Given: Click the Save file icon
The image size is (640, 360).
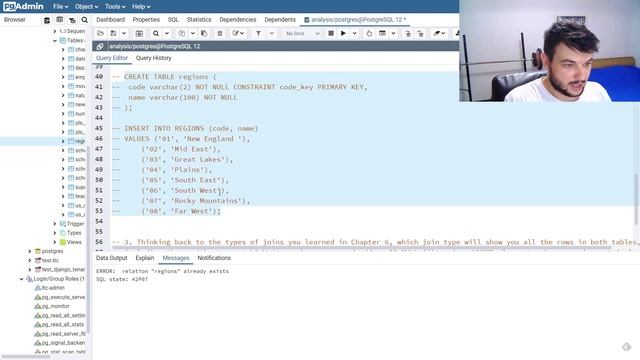Looking at the screenshot, I should coord(113,33).
